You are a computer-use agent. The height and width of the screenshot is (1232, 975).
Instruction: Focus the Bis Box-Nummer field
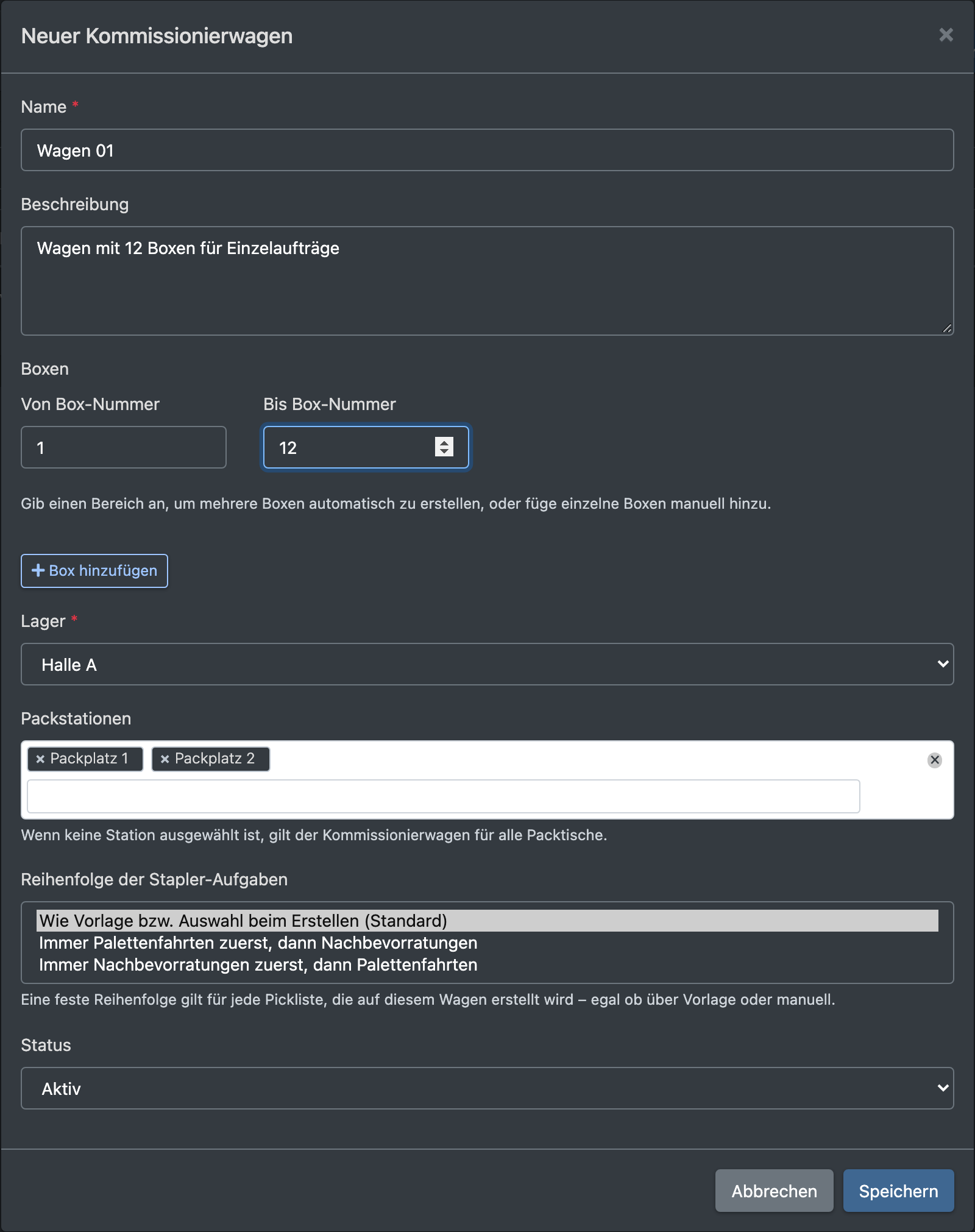tap(366, 447)
